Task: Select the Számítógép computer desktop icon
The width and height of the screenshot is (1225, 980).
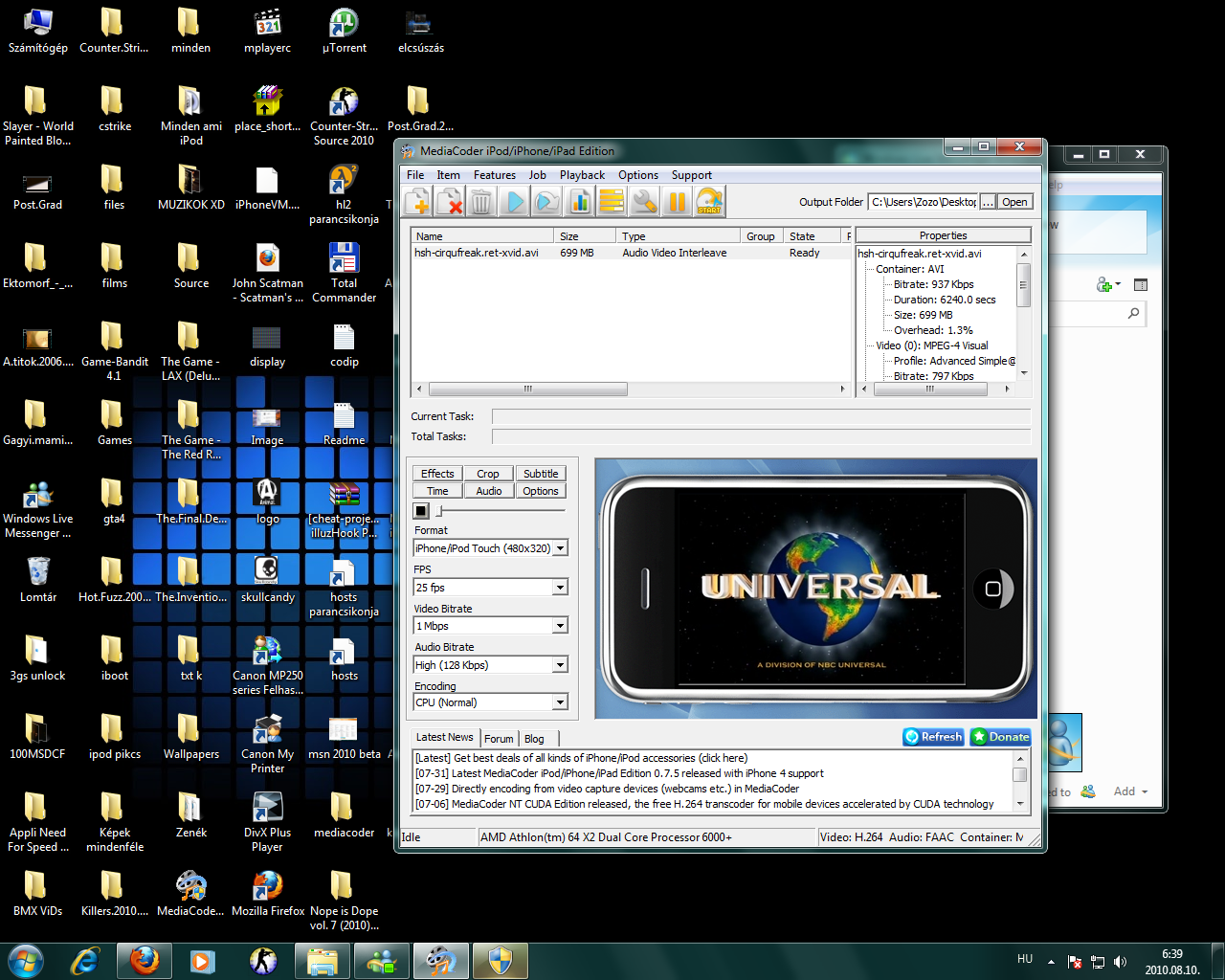Action: pyautogui.click(x=38, y=30)
